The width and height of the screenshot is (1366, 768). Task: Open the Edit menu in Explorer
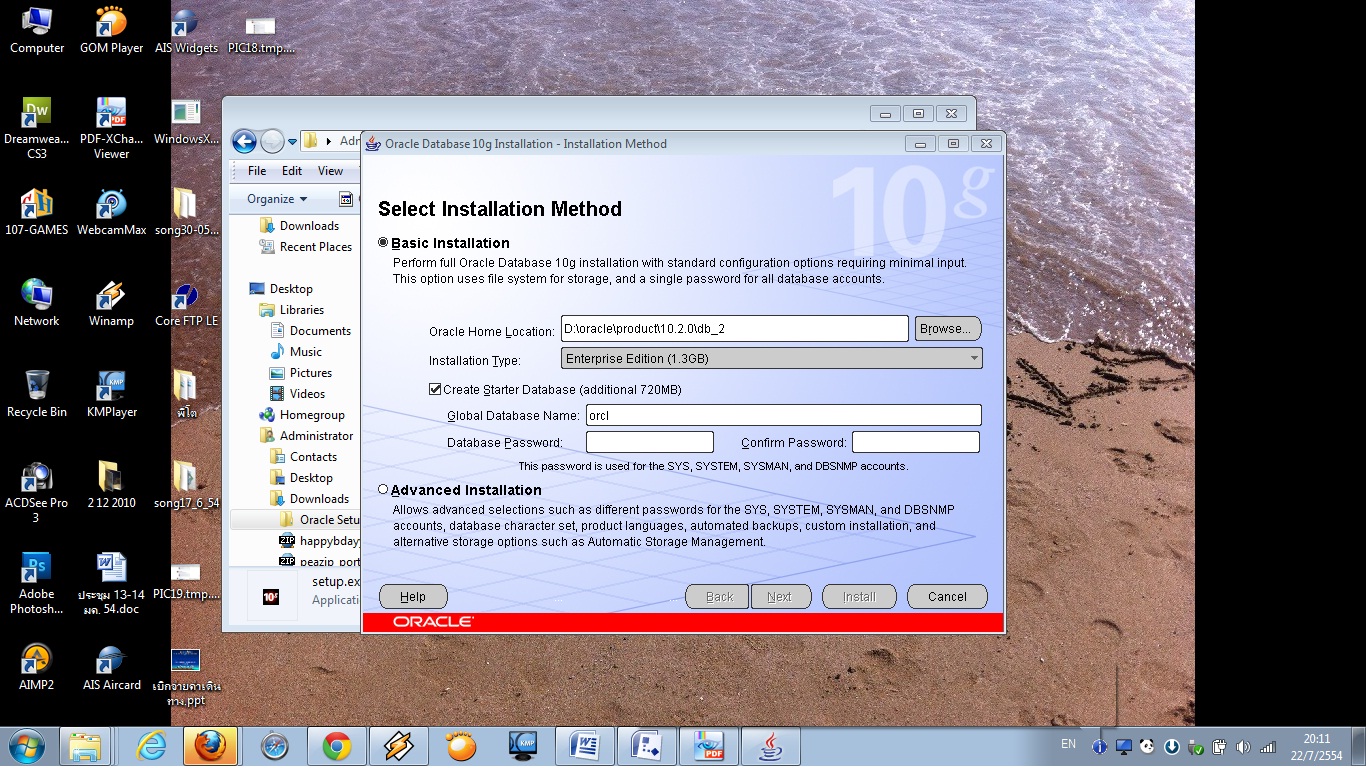292,171
